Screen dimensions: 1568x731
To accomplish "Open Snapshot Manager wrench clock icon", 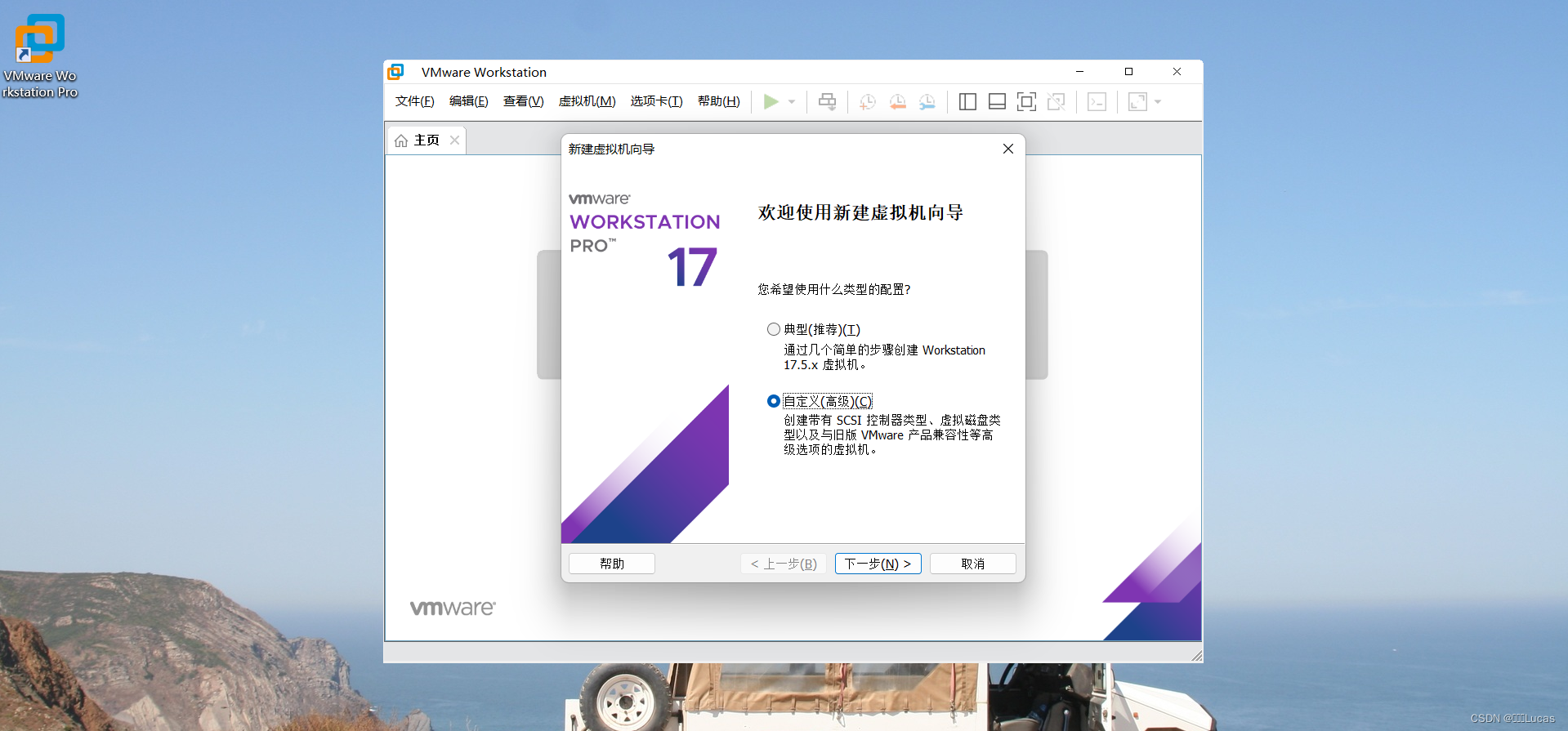I will click(927, 101).
